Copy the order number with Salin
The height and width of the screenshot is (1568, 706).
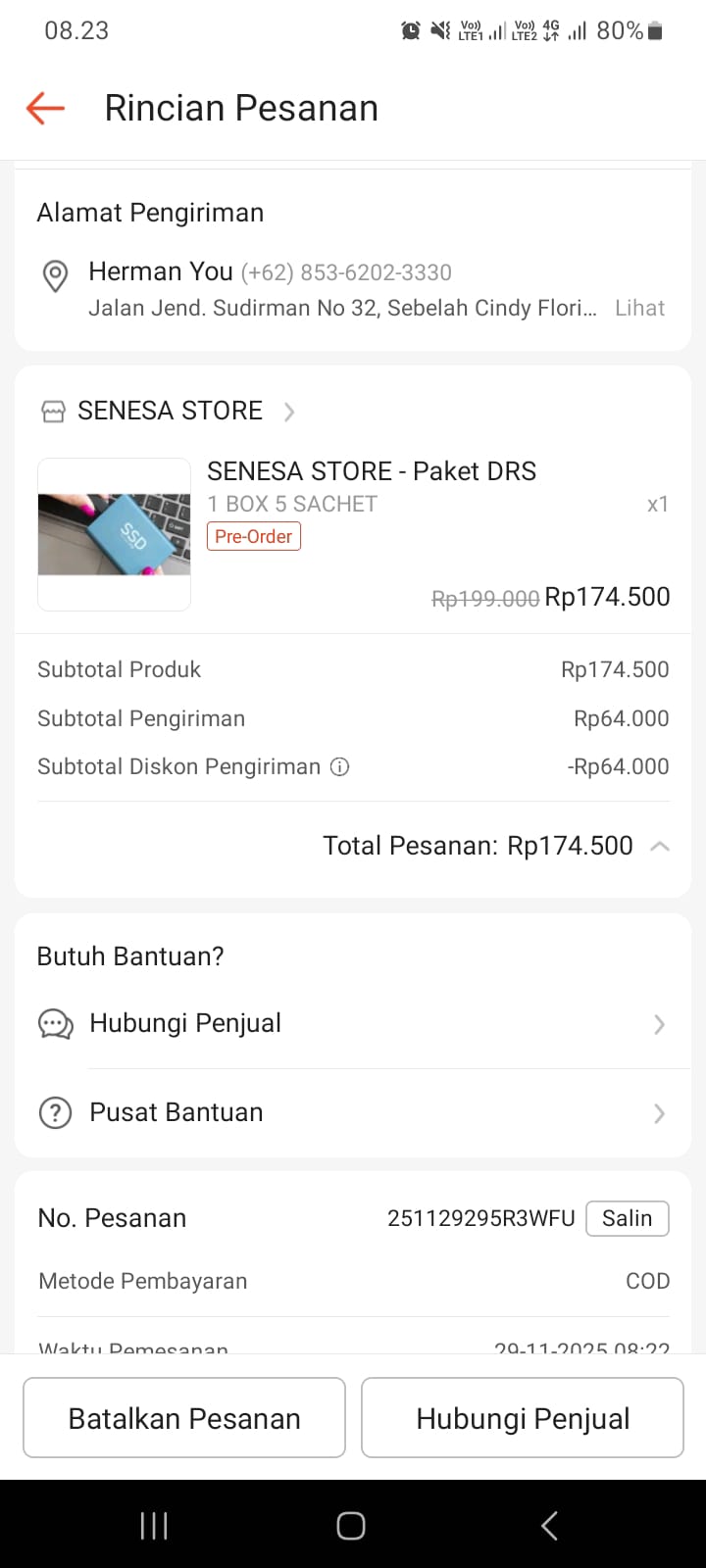(627, 1218)
